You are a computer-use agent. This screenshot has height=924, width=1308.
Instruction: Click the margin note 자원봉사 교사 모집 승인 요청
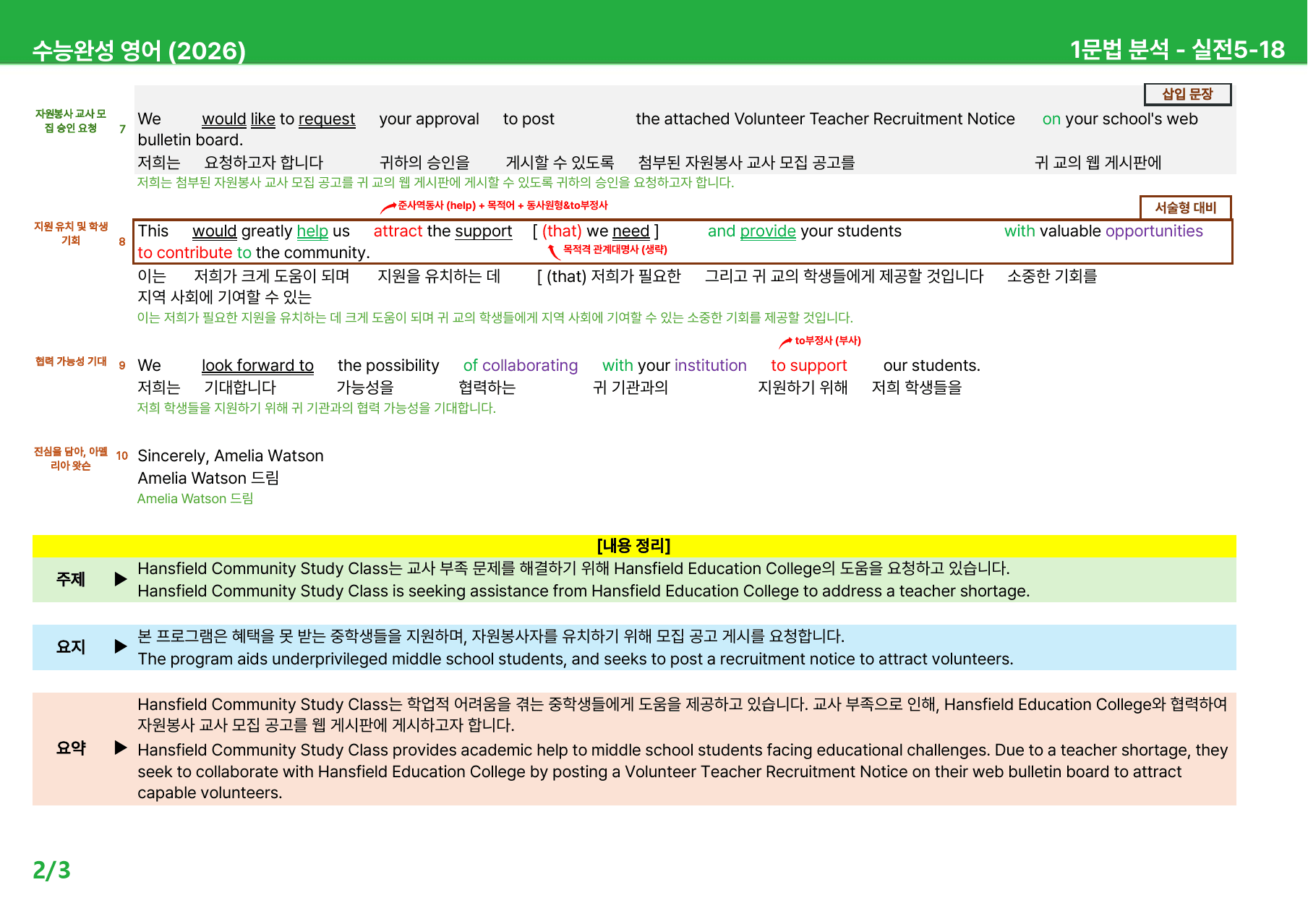[71, 121]
